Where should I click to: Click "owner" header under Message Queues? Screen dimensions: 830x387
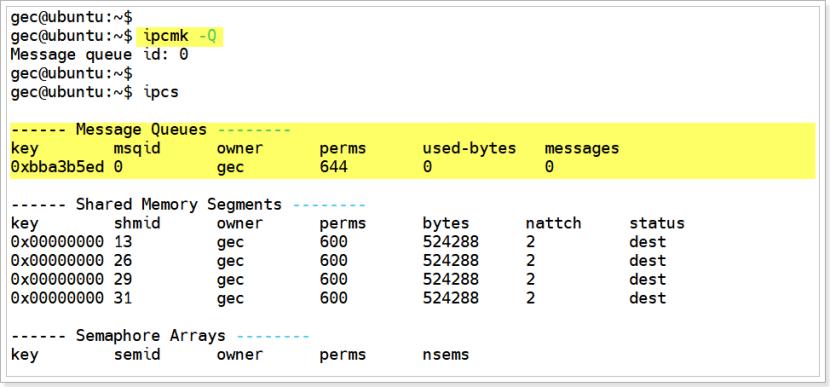240,149
